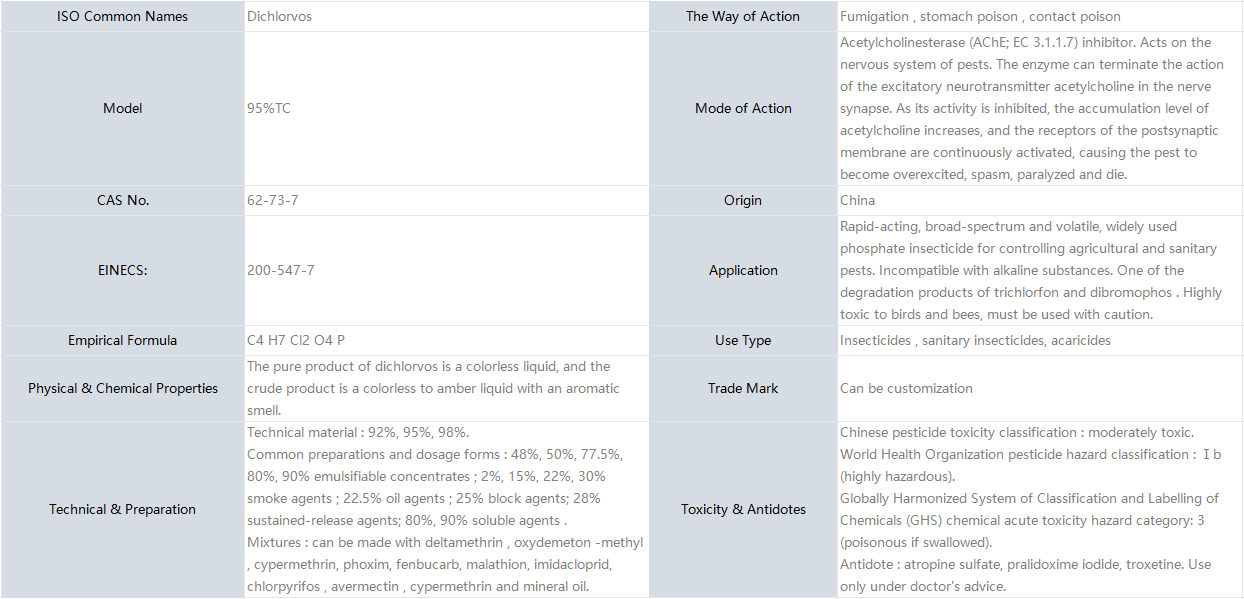
Task: Select the Dichlorvos name value
Action: (279, 16)
